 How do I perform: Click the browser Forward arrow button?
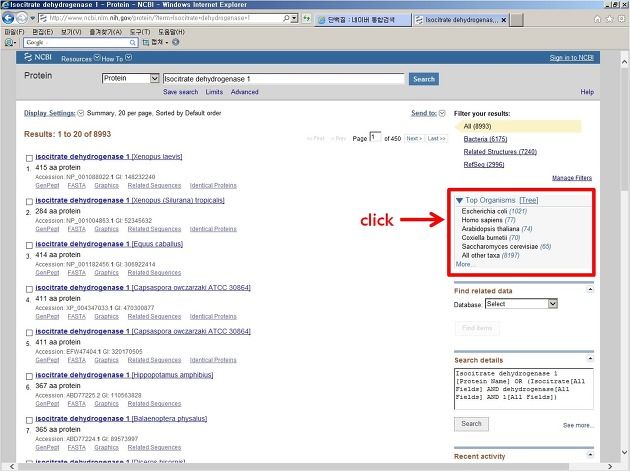tap(22, 18)
